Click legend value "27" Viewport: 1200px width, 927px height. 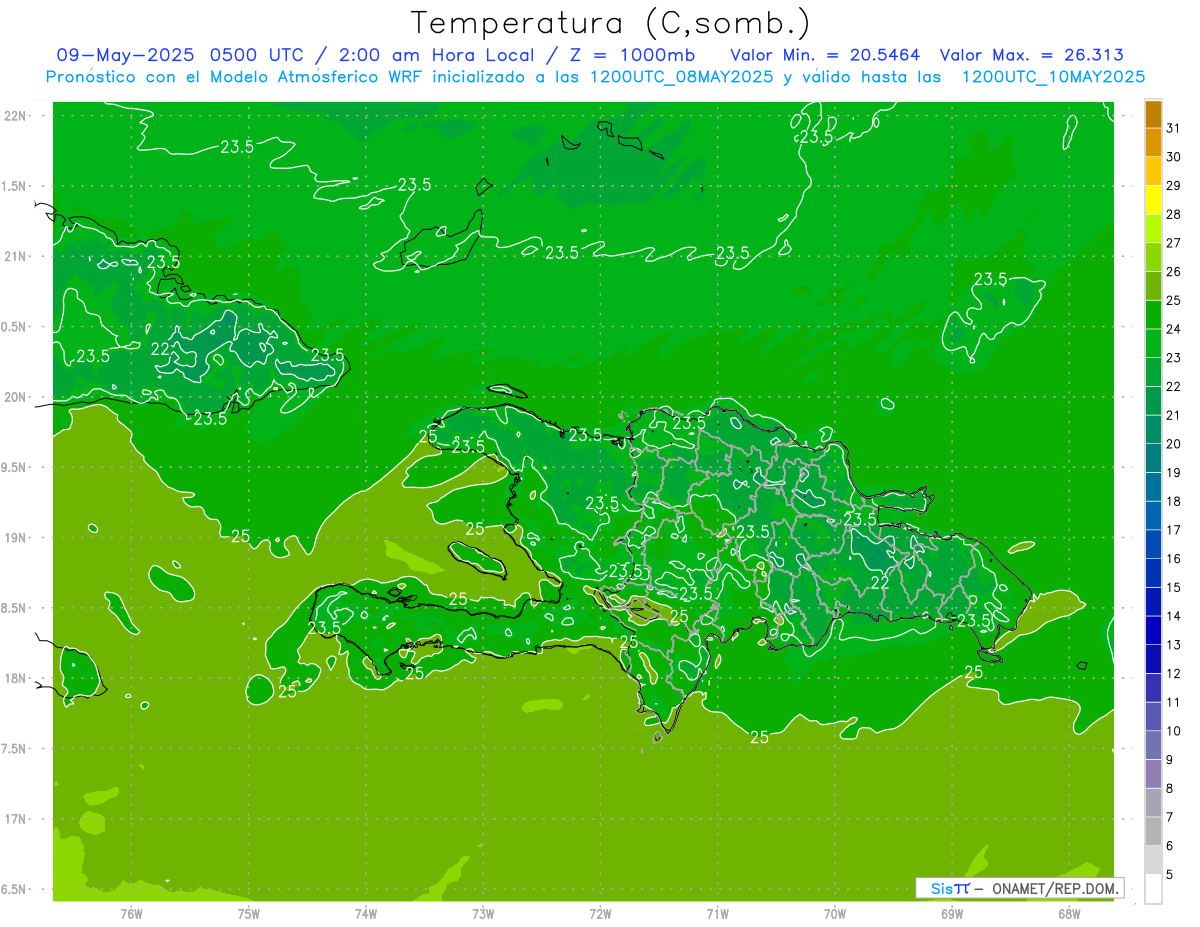[1174, 243]
